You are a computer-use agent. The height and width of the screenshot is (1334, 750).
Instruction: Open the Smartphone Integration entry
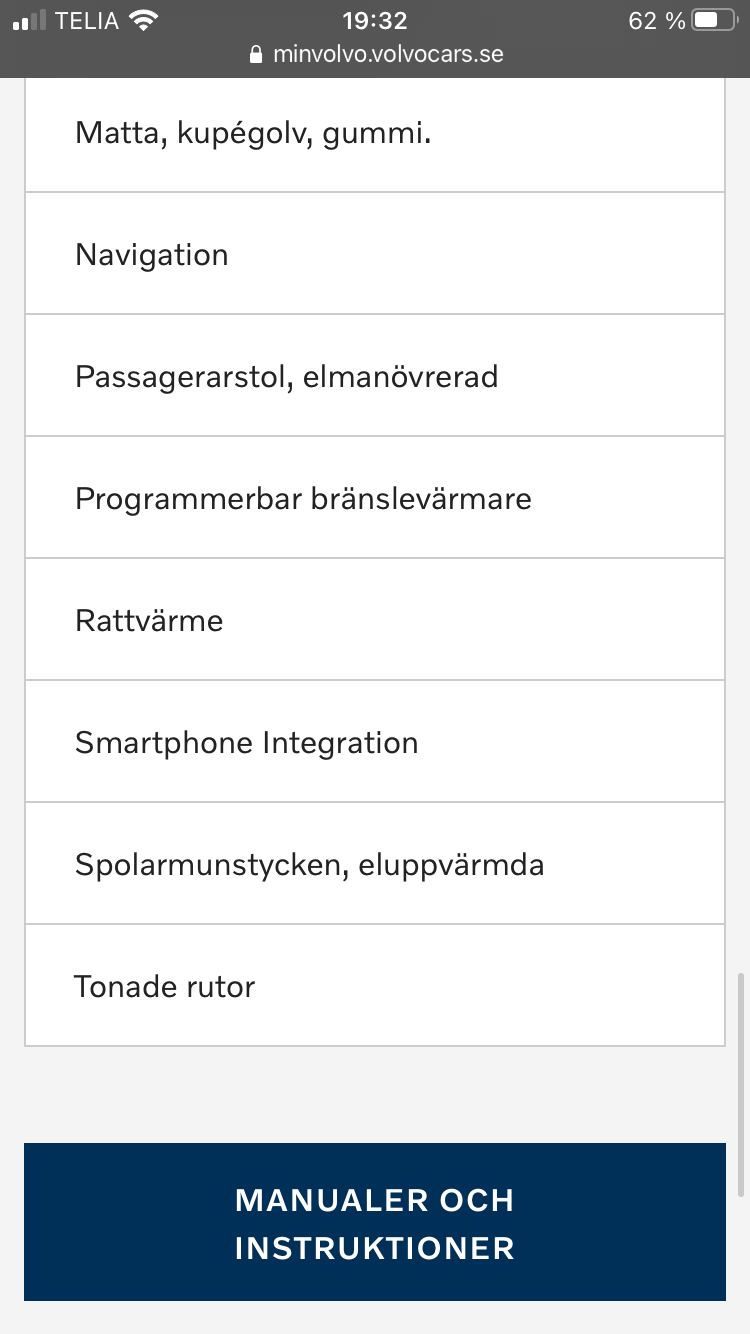pos(375,742)
